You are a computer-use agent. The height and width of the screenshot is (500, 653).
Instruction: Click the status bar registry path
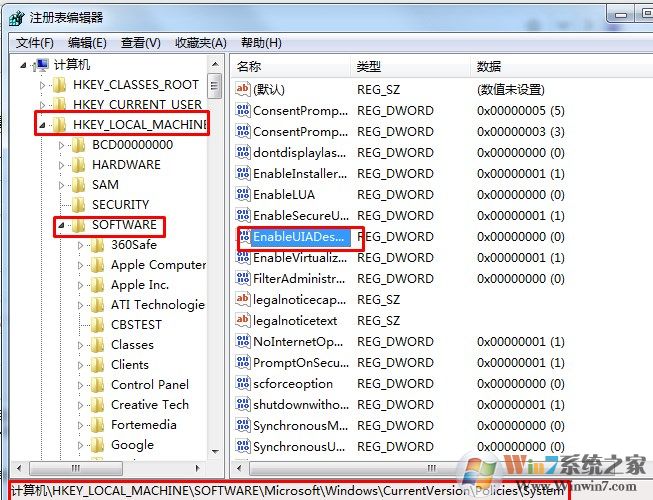(287, 490)
